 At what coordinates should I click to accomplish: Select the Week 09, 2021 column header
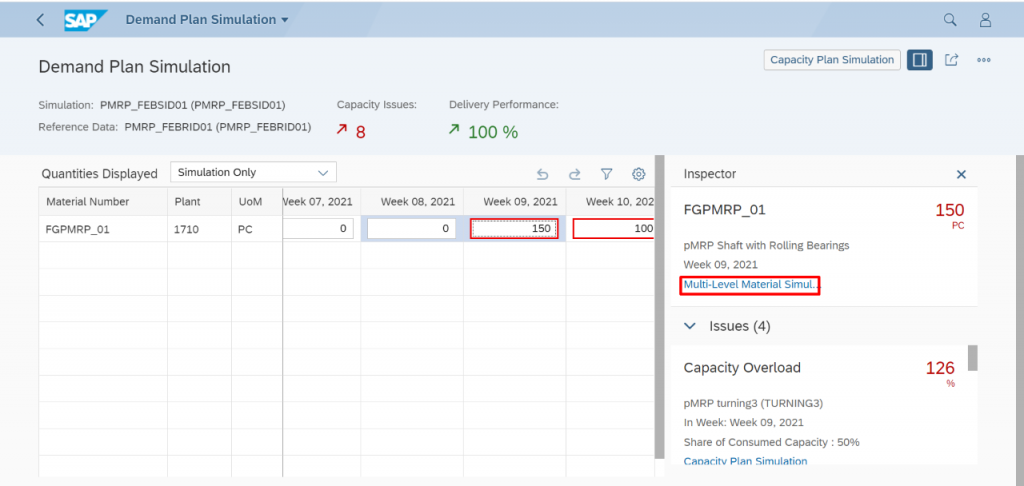point(515,202)
